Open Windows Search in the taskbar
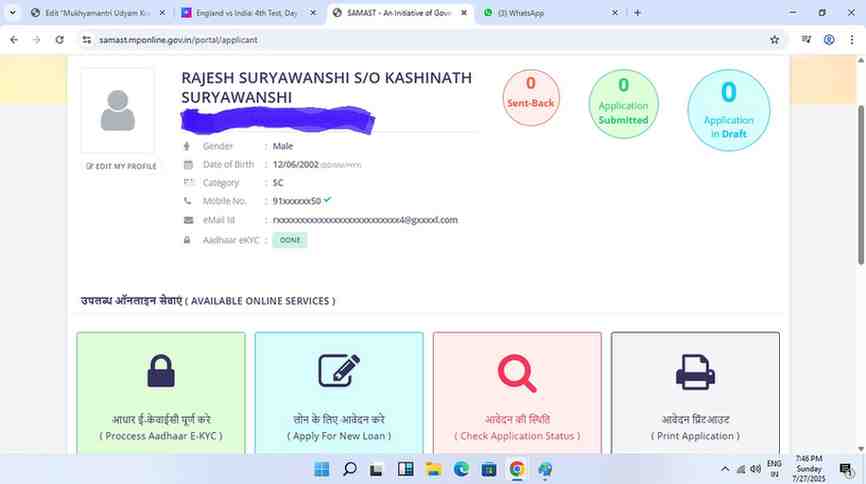Image resolution: width=866 pixels, height=484 pixels. pyautogui.click(x=350, y=470)
